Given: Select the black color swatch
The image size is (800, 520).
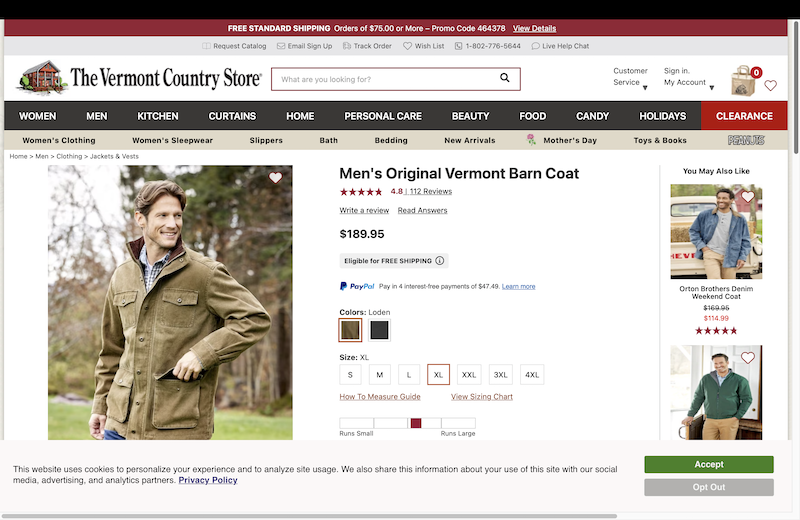Looking at the screenshot, I should [380, 330].
